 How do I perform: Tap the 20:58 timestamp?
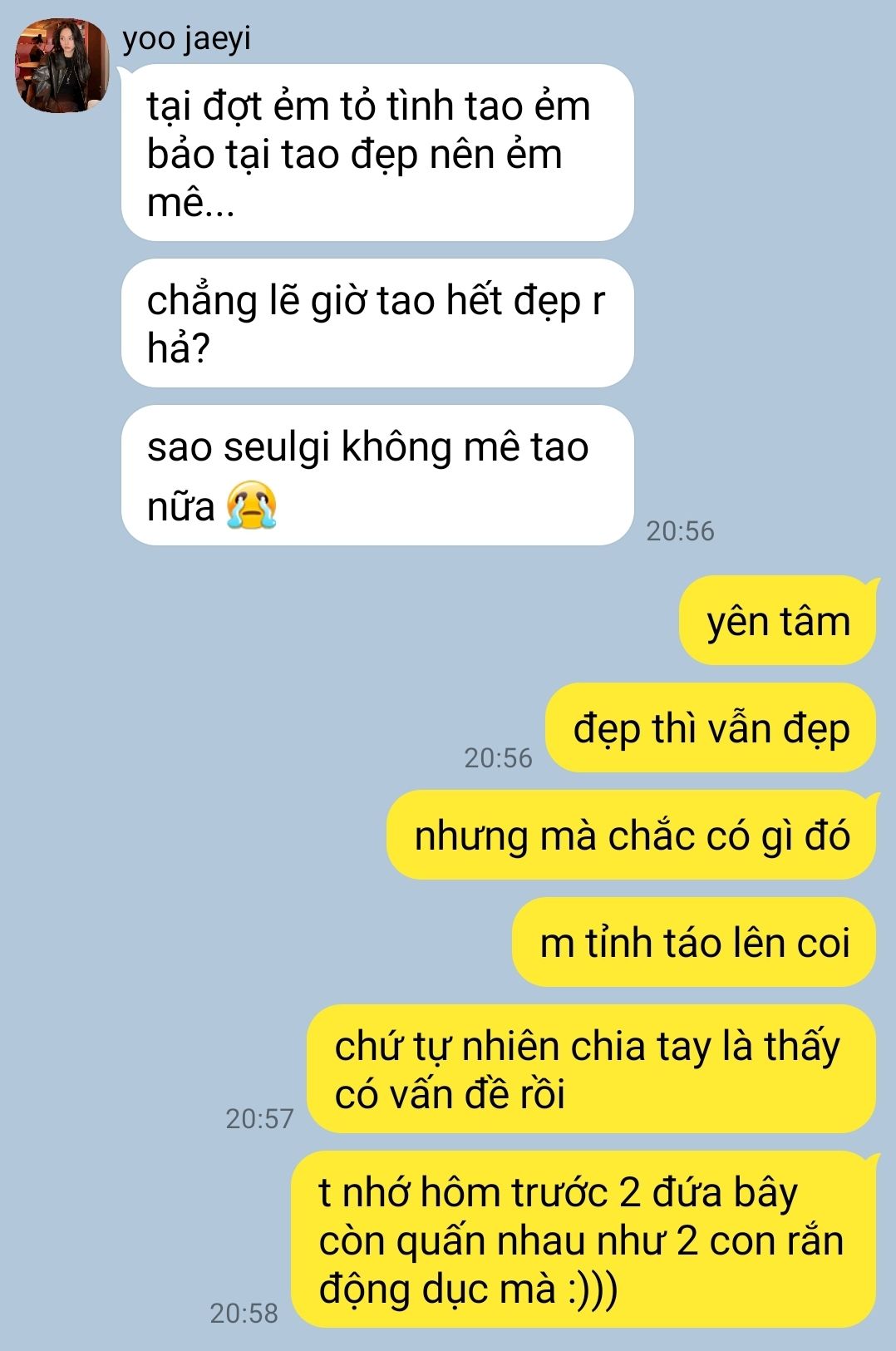pos(244,1314)
